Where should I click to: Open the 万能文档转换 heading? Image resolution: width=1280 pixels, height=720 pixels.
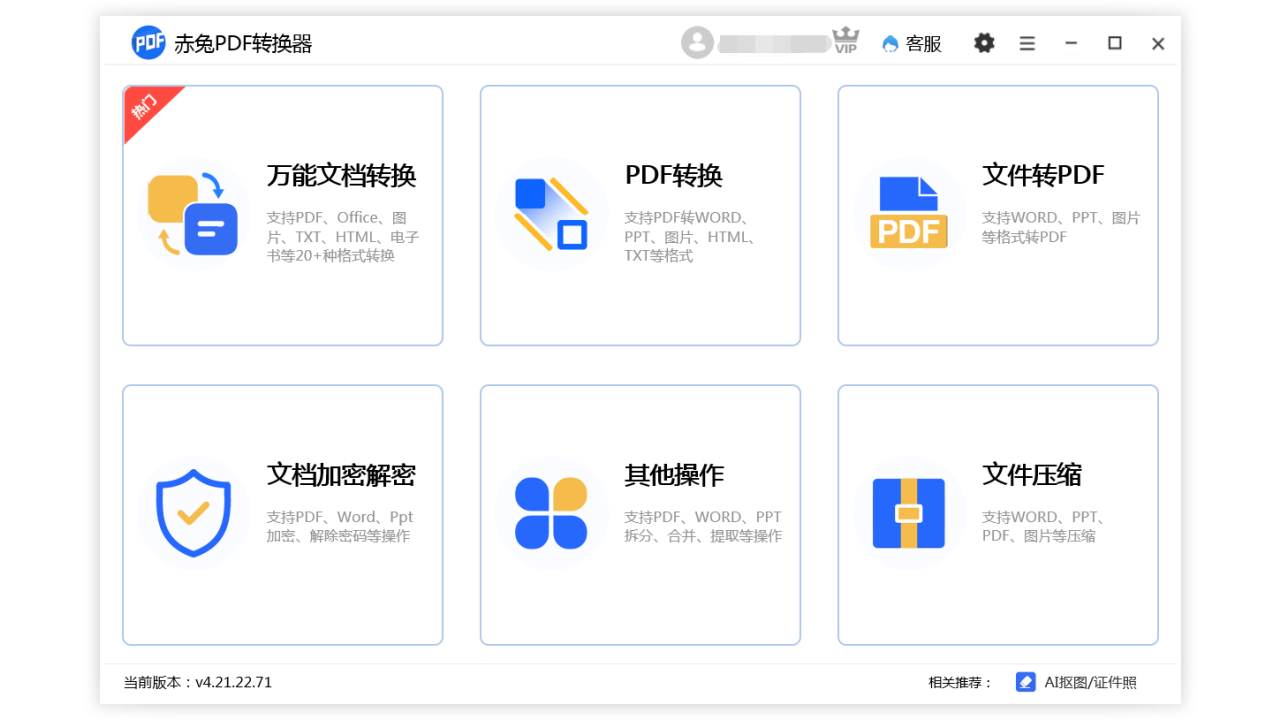pyautogui.click(x=341, y=176)
